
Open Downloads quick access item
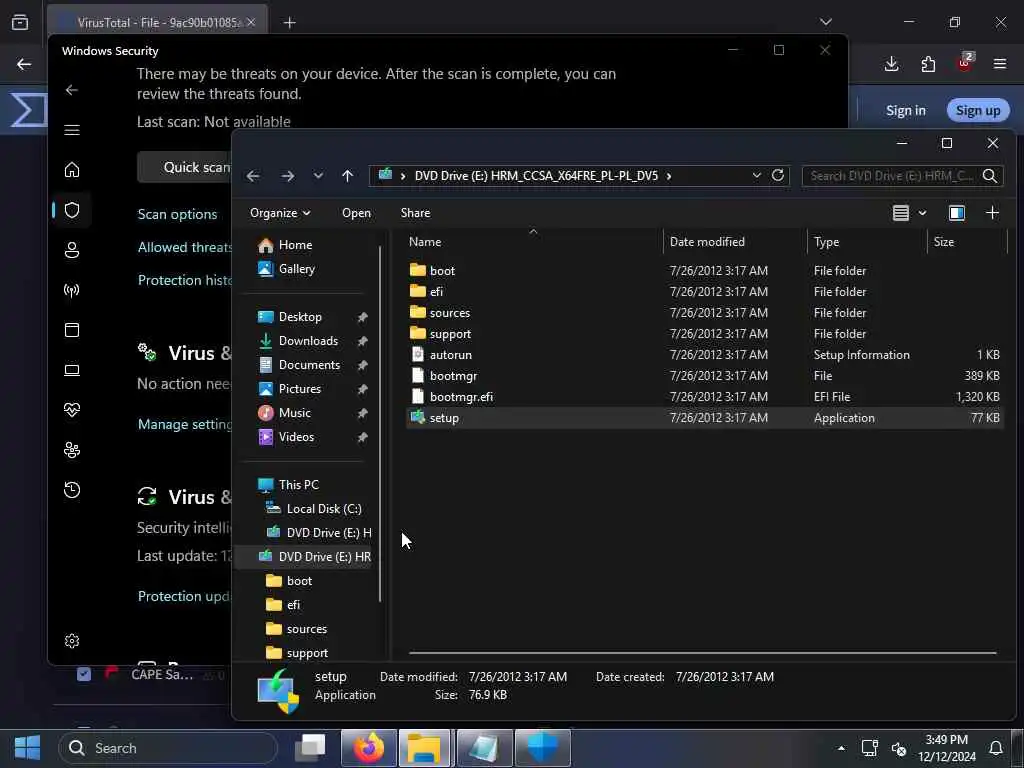298,341
